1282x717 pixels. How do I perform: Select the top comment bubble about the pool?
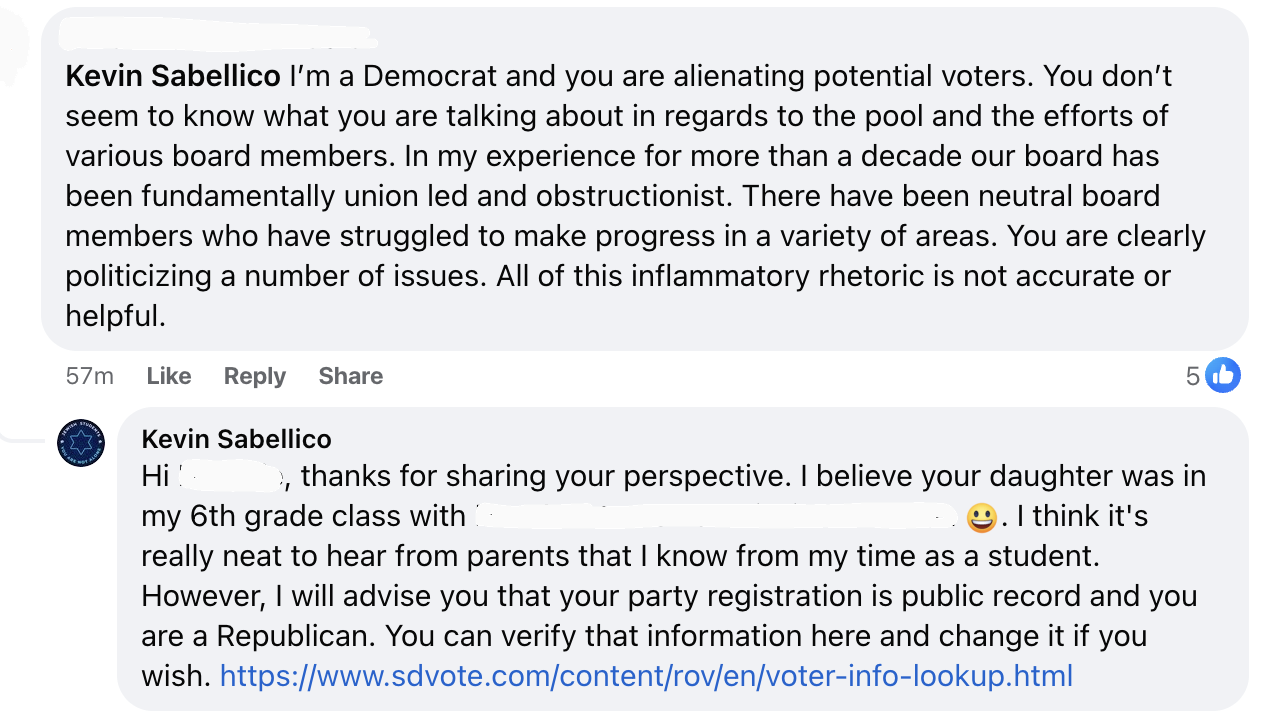tap(645, 180)
